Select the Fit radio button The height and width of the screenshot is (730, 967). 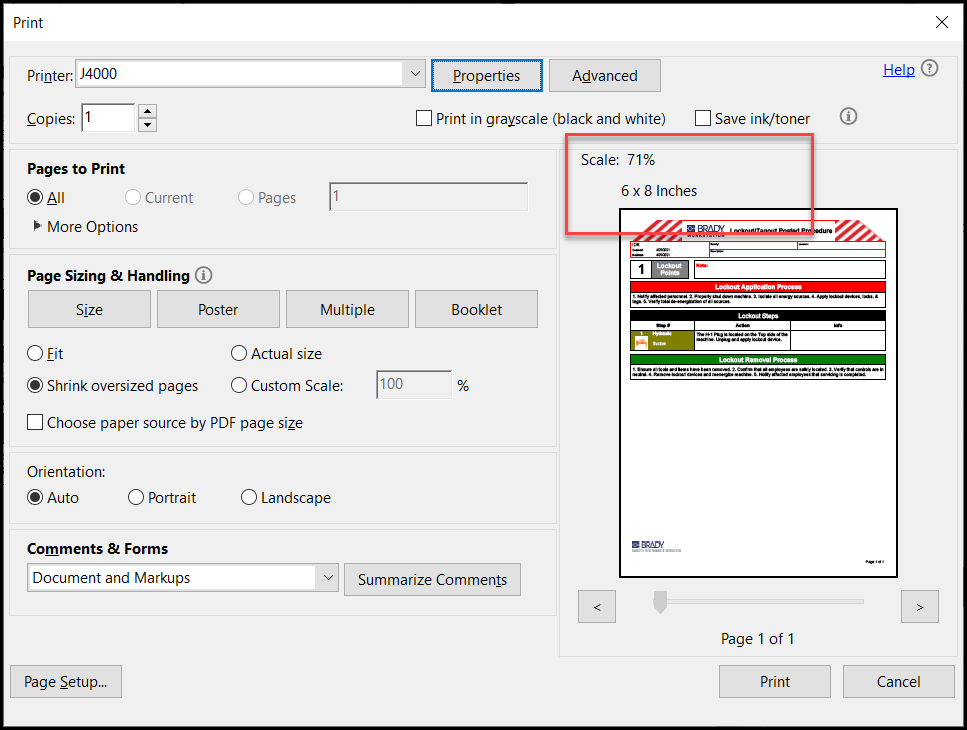pos(36,354)
